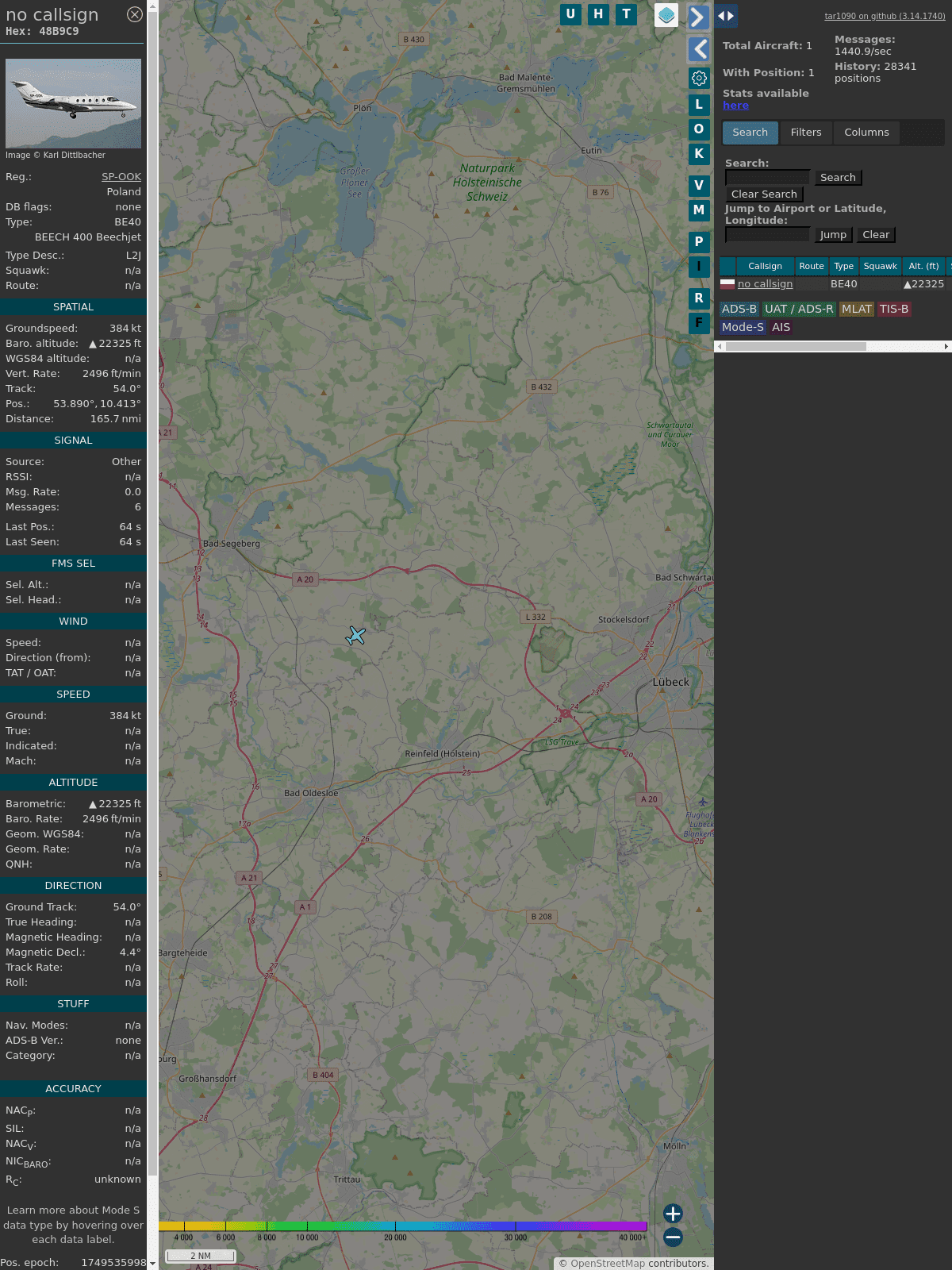Viewport: 952px width, 1270px height.
Task: Click the right arrow of table scrollbar
Action: coord(946,347)
